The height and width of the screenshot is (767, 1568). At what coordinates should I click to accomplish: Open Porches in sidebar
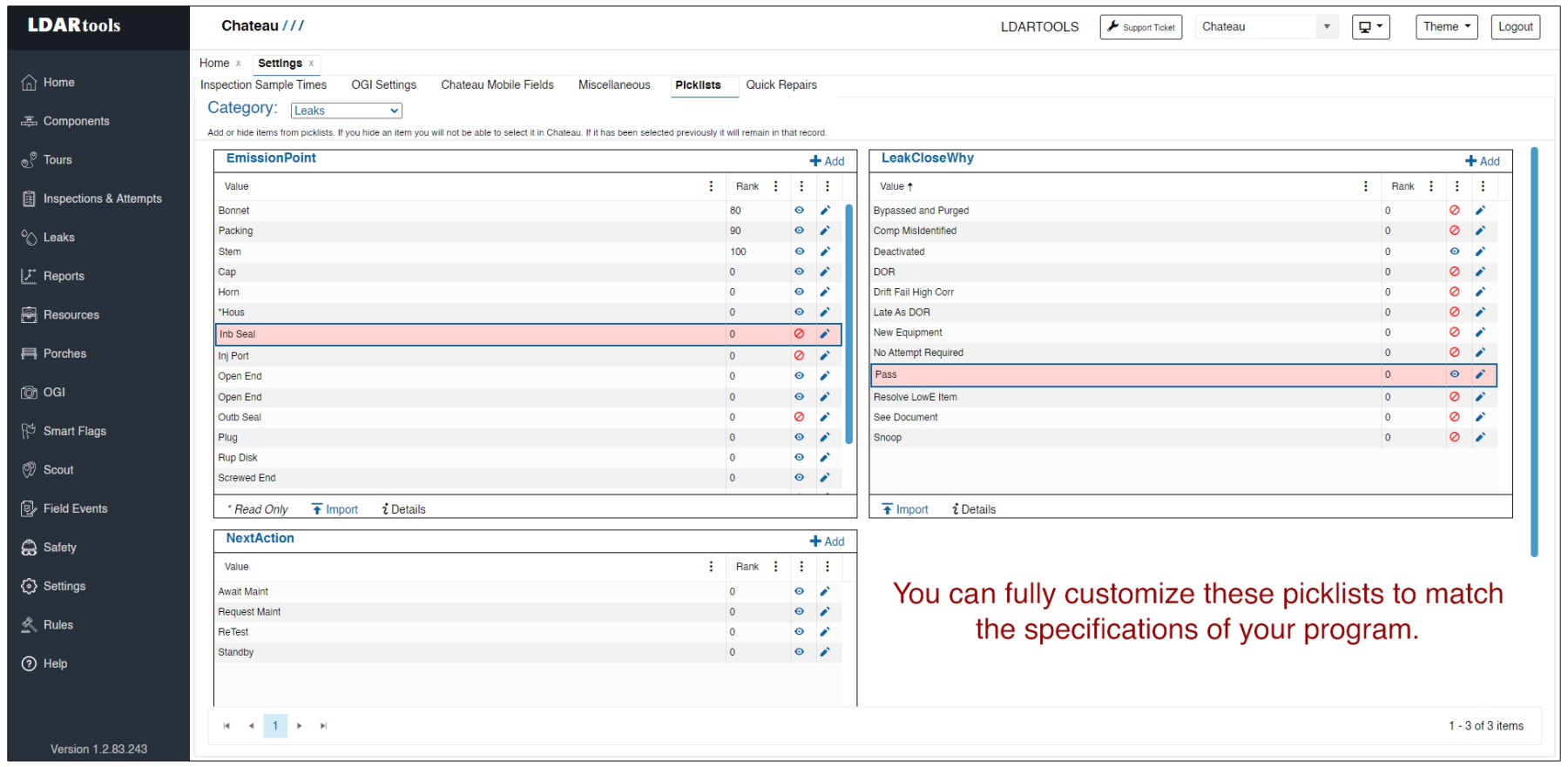(x=54, y=353)
